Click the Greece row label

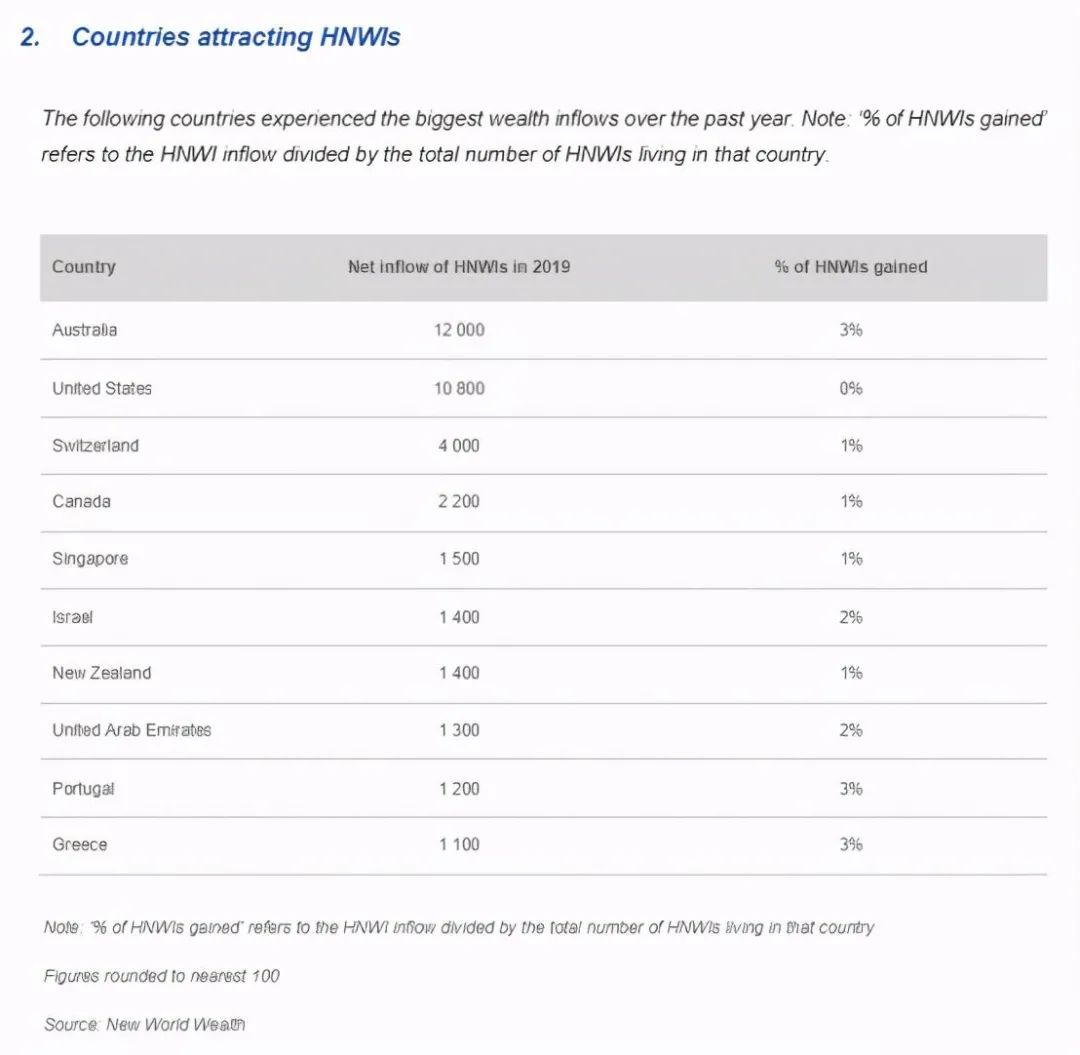(x=80, y=845)
